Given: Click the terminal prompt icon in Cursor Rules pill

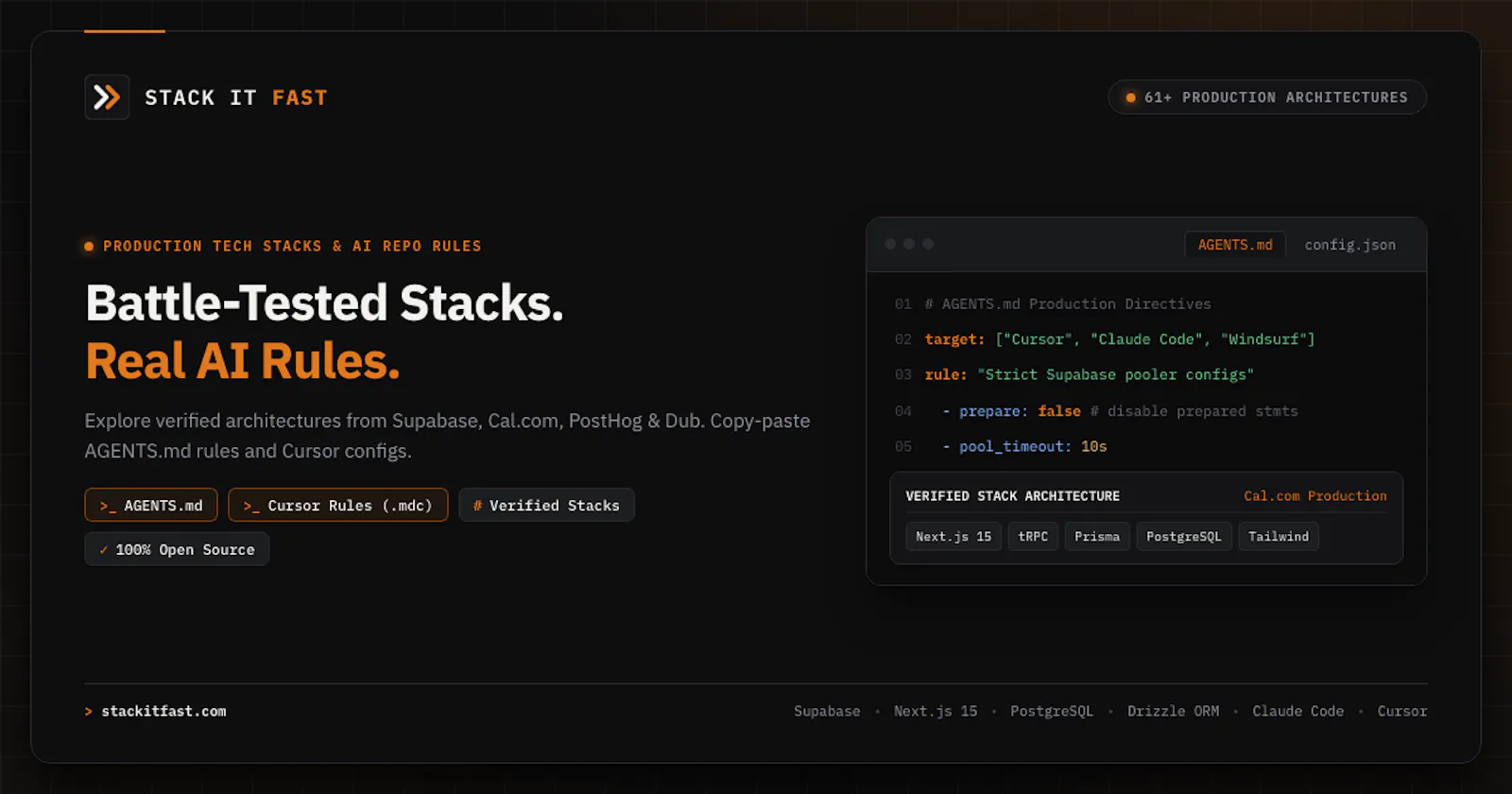Looking at the screenshot, I should [251, 506].
